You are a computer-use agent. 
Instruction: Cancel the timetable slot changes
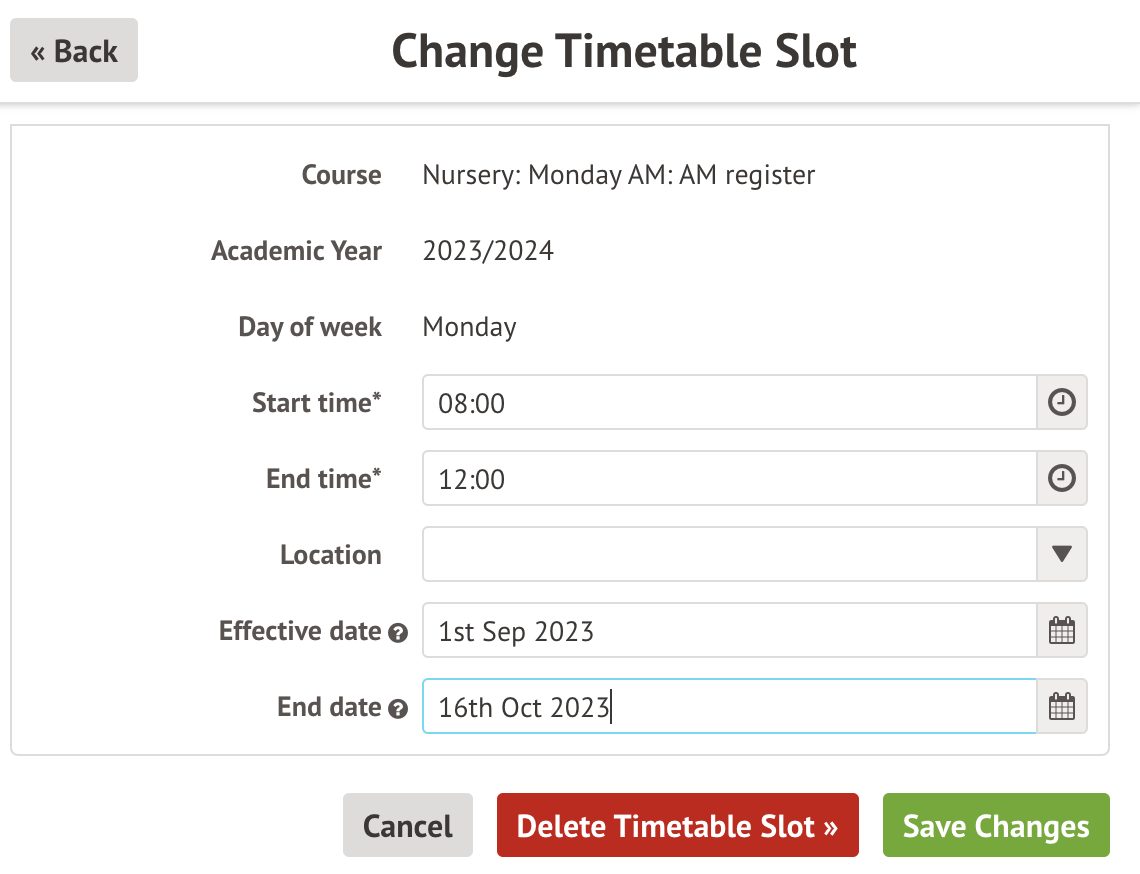(407, 826)
